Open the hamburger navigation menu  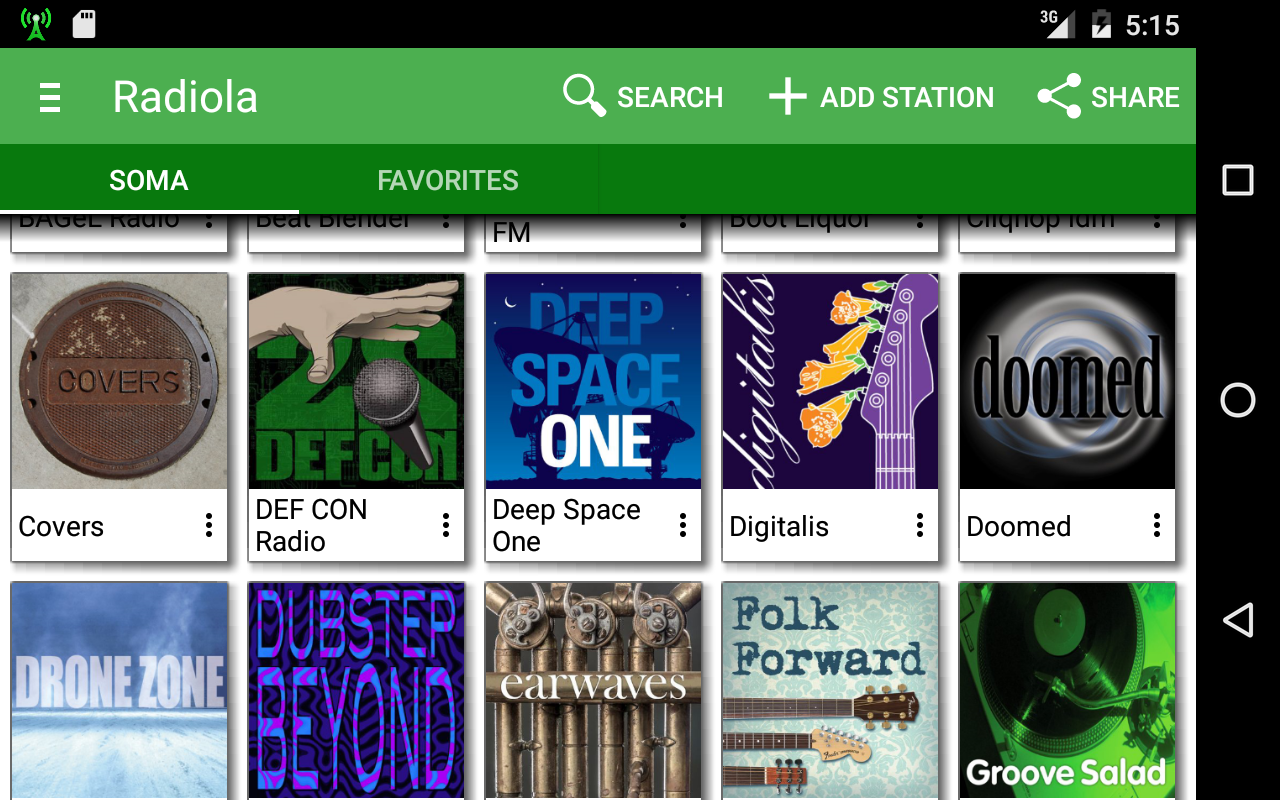point(49,97)
